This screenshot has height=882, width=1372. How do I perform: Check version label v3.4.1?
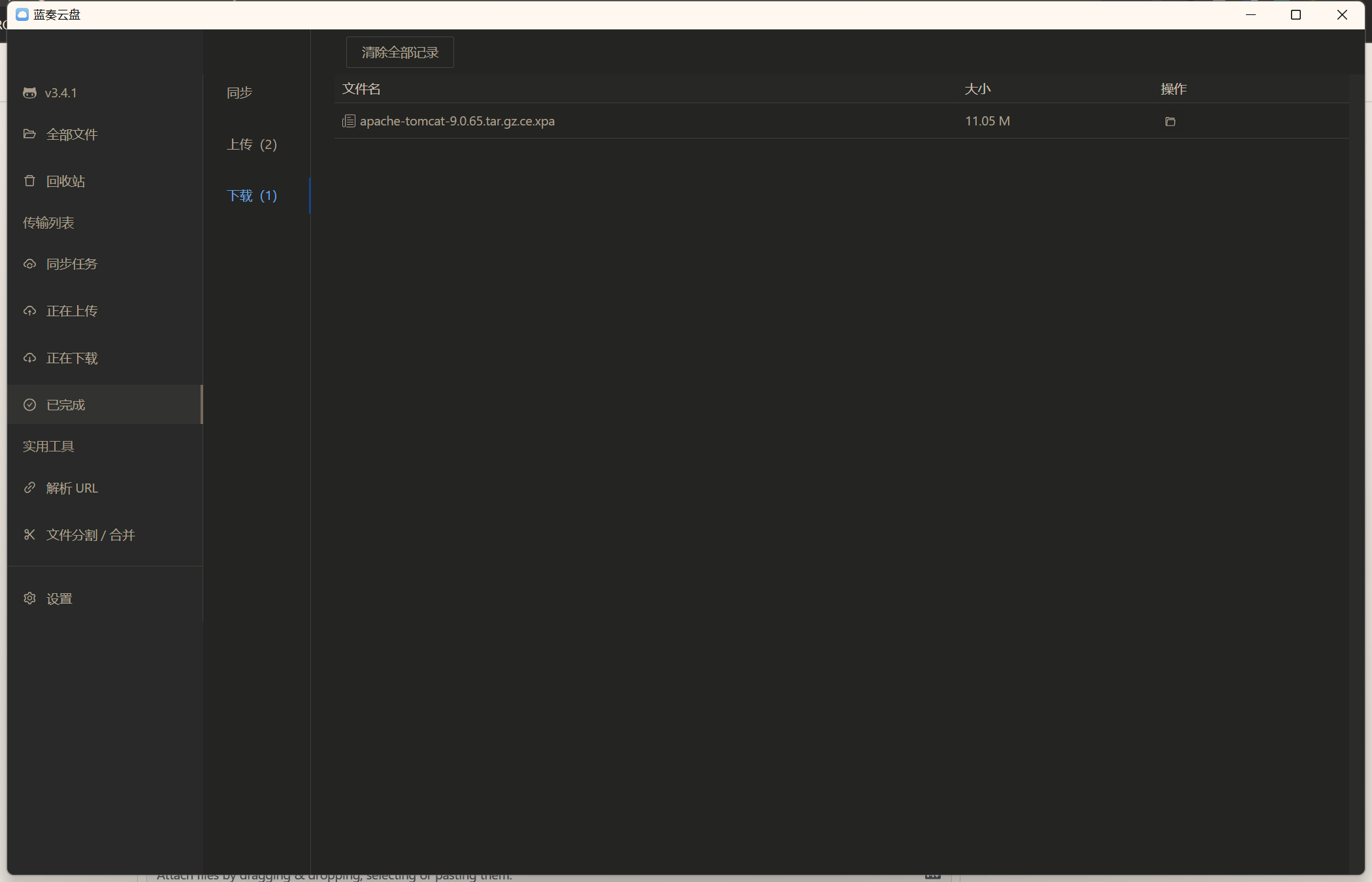click(x=61, y=93)
